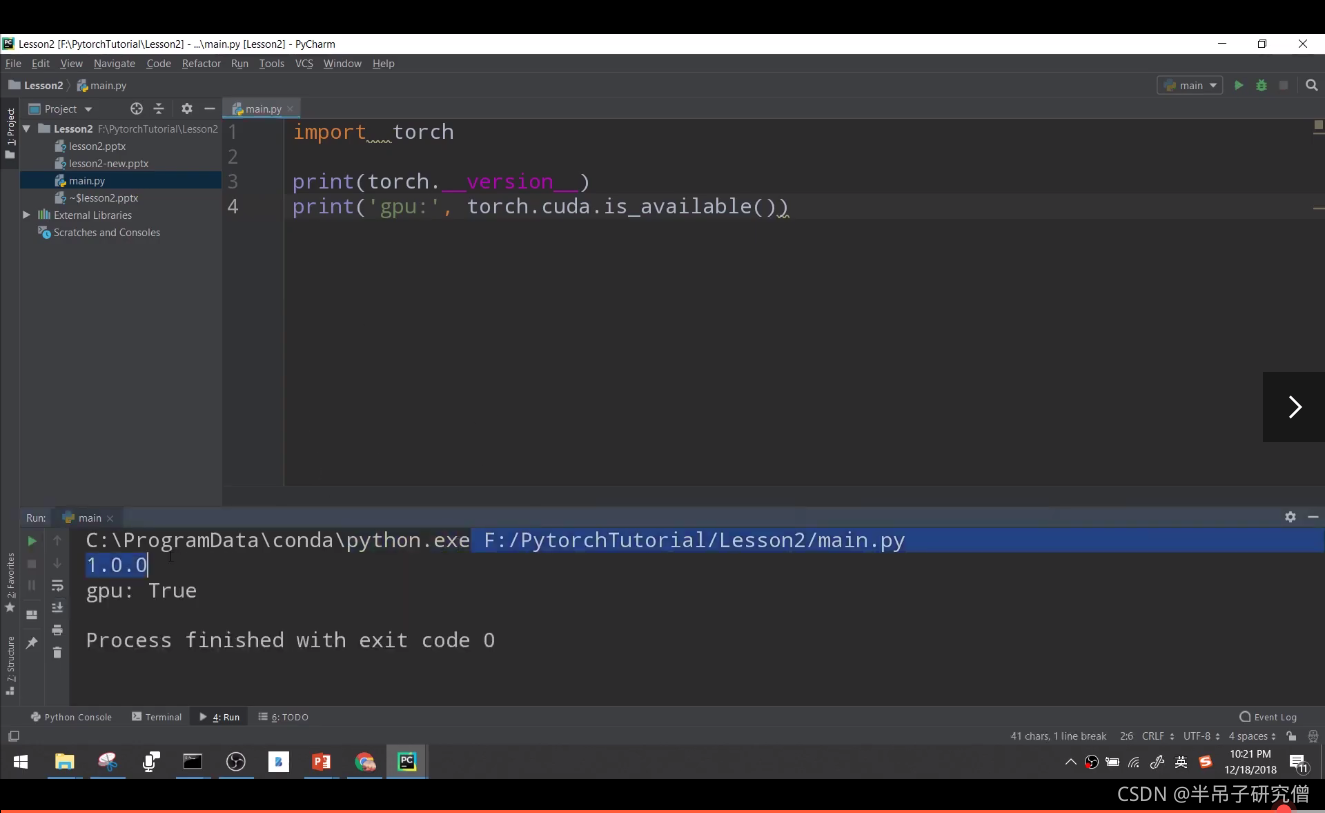The height and width of the screenshot is (813, 1325).
Task: Toggle read-only lock icon in status bar
Action: 1292,736
